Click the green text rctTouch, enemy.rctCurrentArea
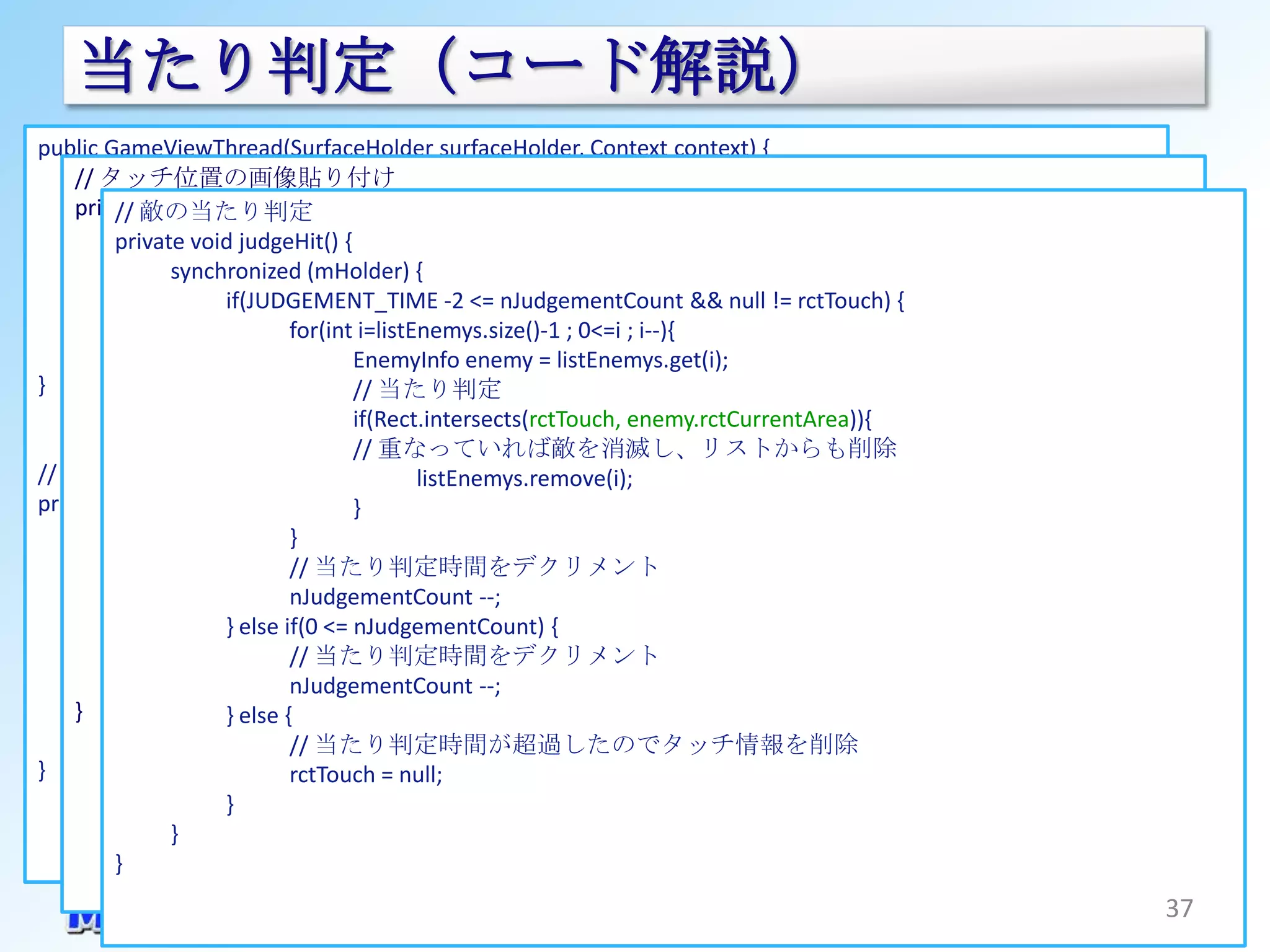The width and height of the screenshot is (1270, 952). point(688,420)
